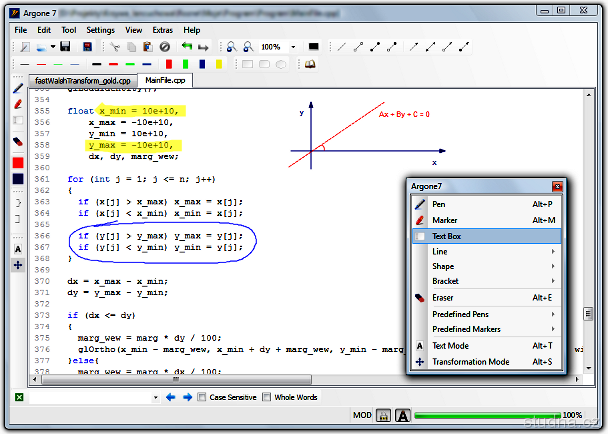Select the Marker tool in left sidebar

18,104
